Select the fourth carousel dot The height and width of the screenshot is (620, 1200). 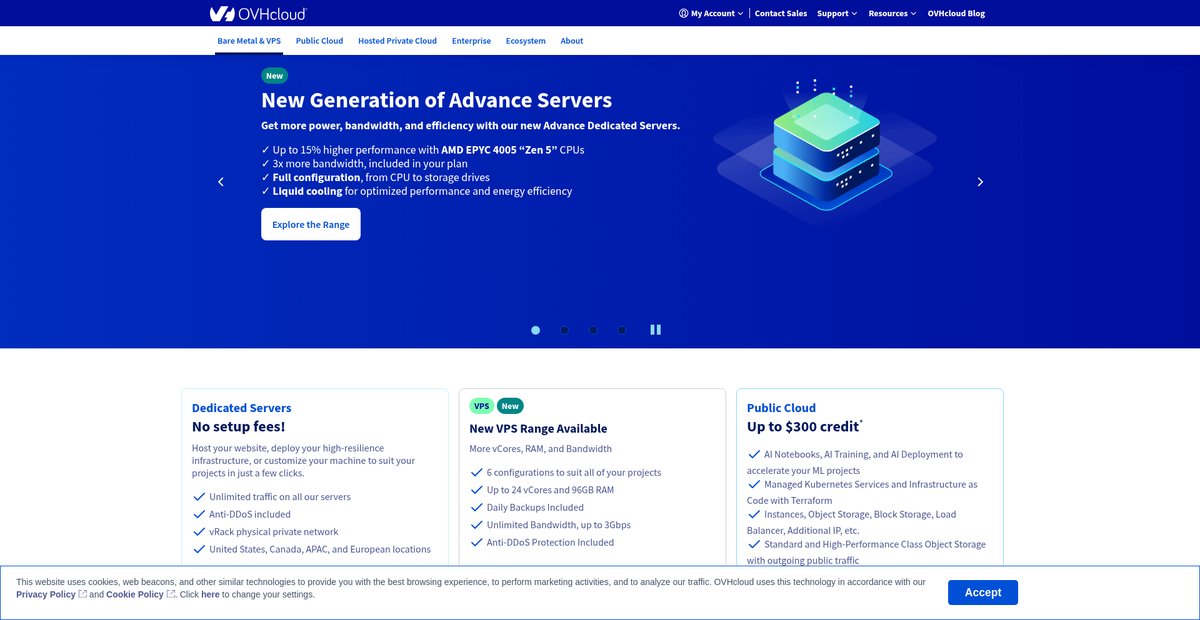[x=621, y=329]
